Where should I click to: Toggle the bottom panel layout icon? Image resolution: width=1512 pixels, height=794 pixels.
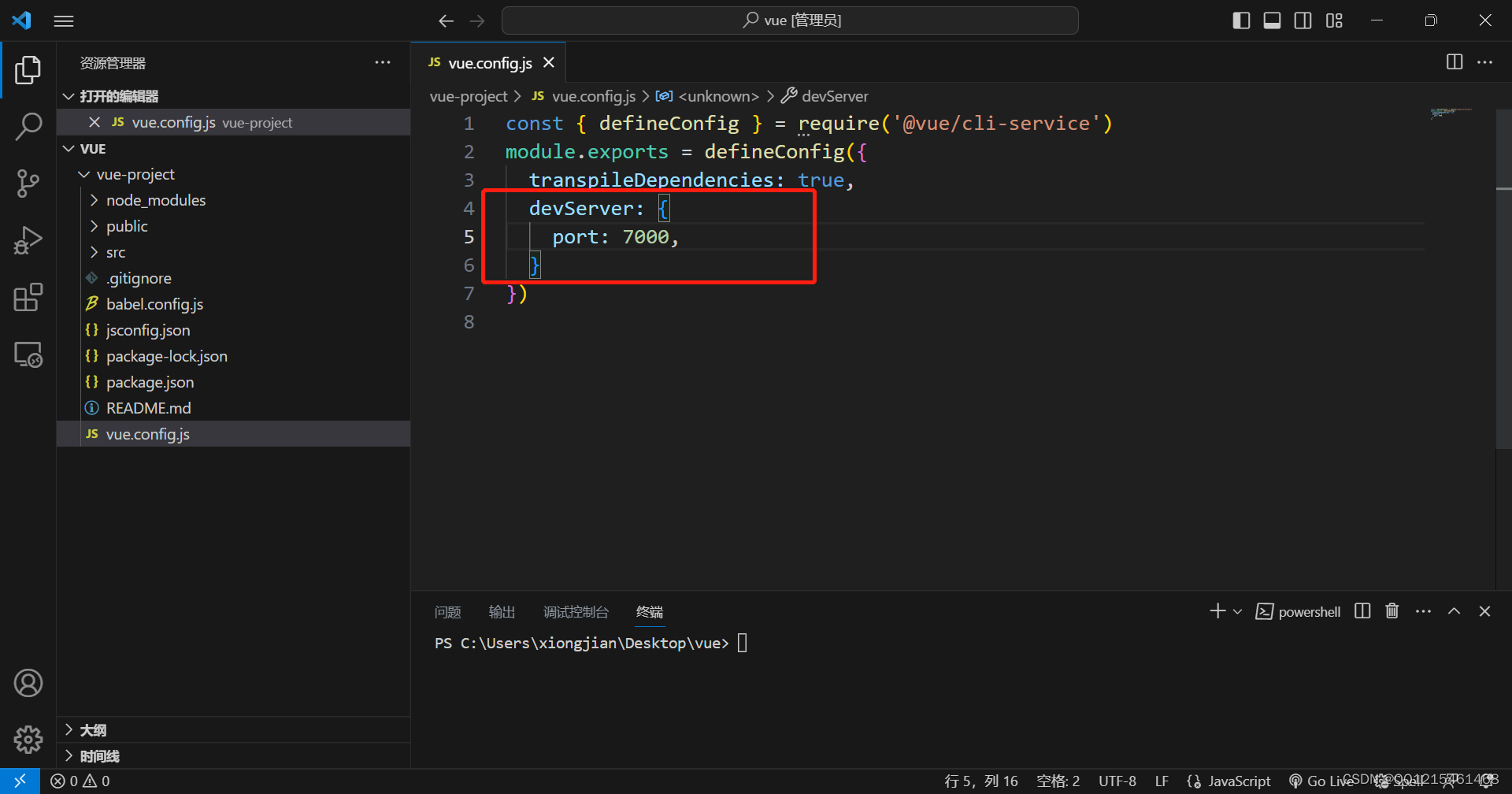click(x=1272, y=20)
